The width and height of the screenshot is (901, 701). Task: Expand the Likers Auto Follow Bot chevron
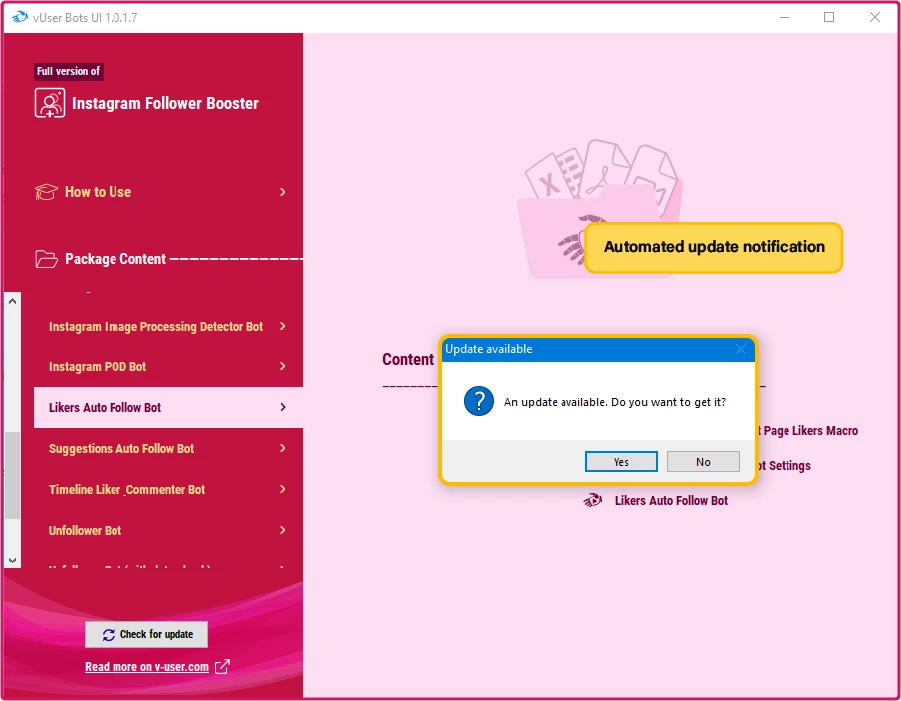tap(283, 407)
